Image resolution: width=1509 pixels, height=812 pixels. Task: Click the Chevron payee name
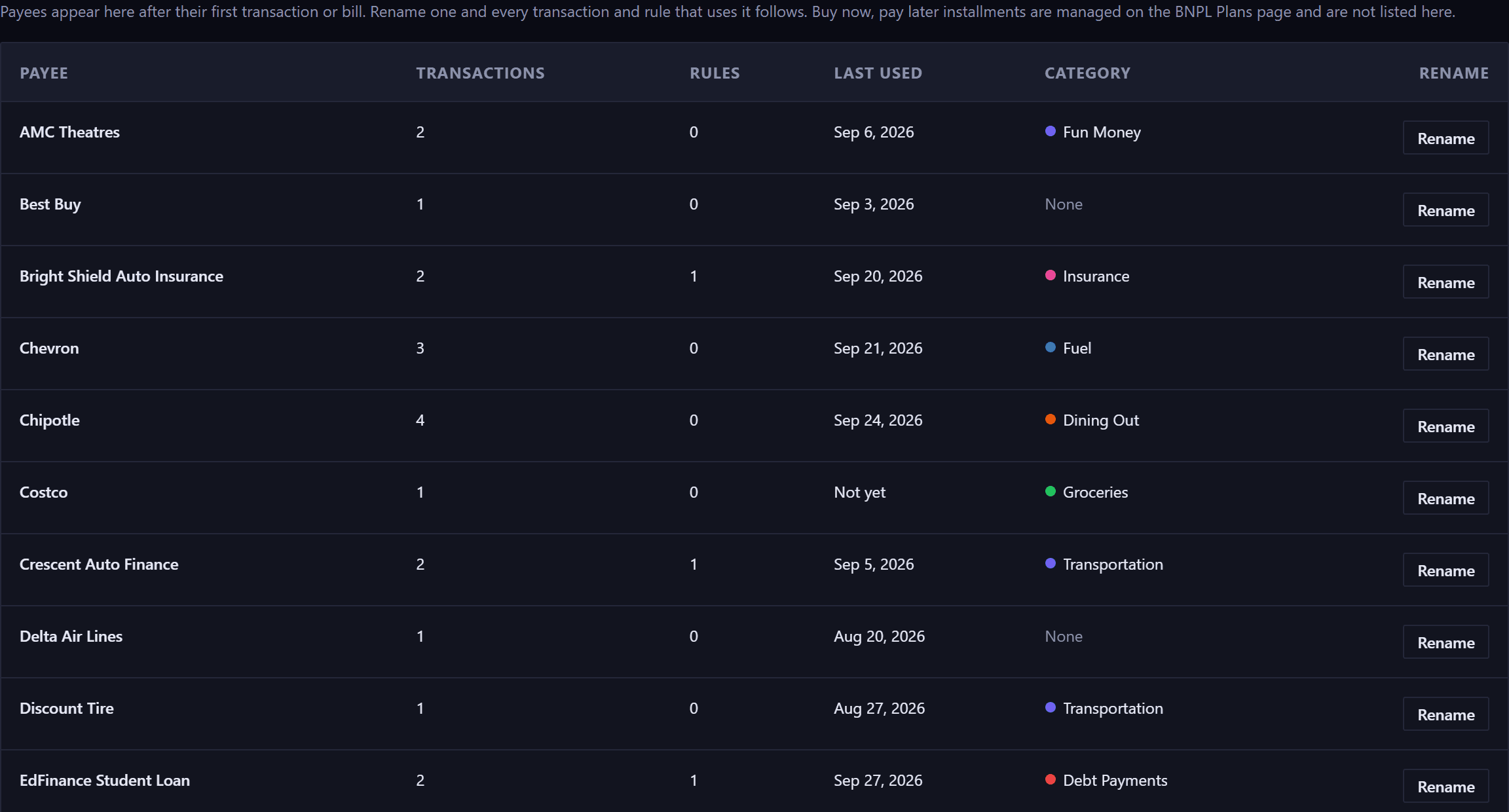point(49,348)
